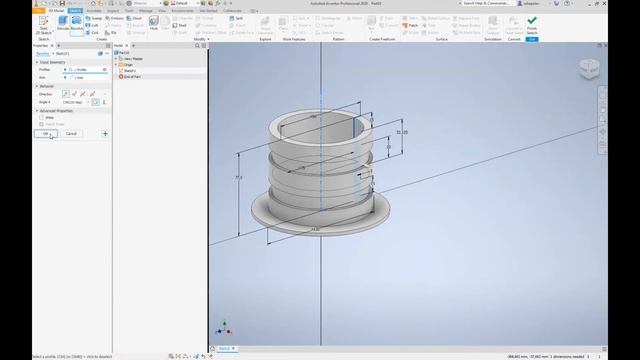Select the Extrude tool
Image resolution: width=640 pixels, height=360 pixels.
[x=63, y=23]
